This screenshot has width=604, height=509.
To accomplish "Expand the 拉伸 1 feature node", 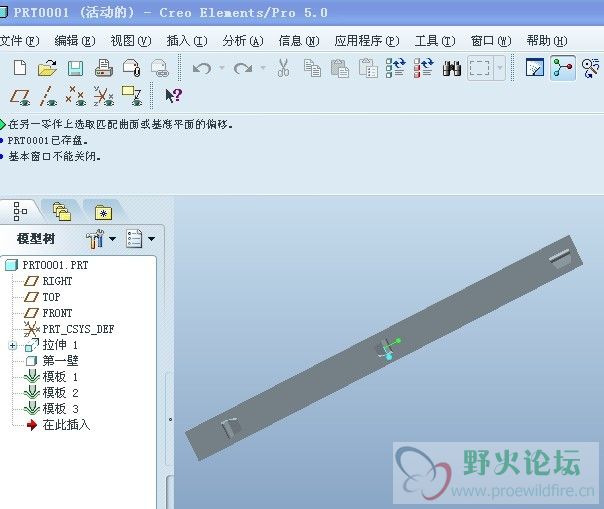I will [13, 346].
